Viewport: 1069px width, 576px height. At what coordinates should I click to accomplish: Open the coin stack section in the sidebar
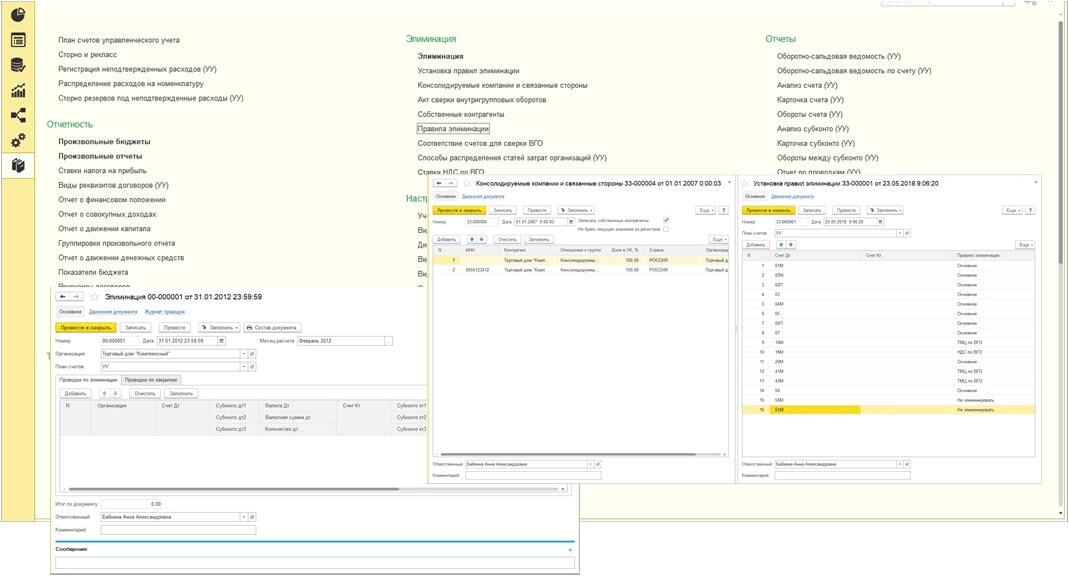(x=18, y=65)
